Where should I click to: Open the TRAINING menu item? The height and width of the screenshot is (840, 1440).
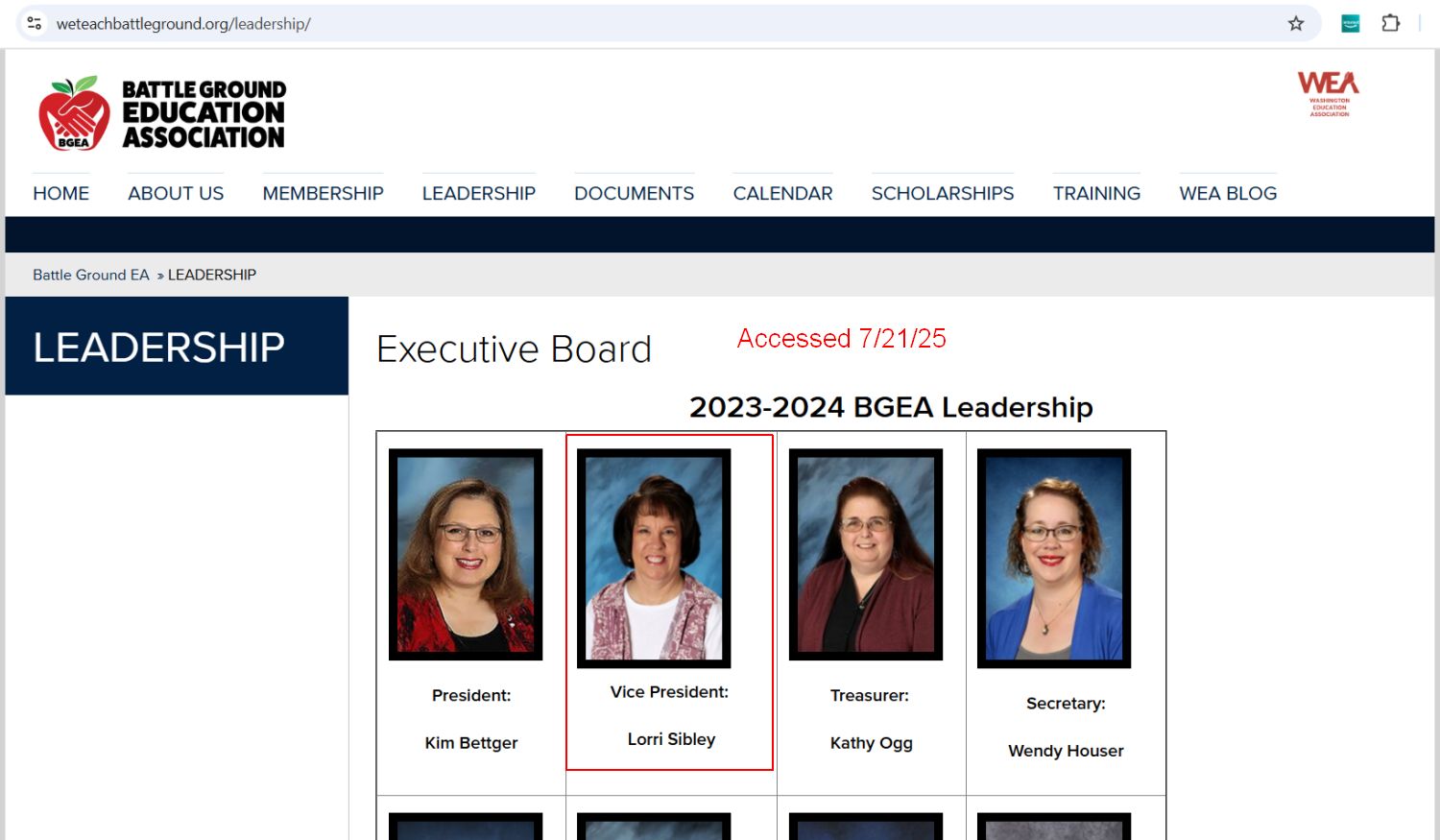click(1096, 193)
